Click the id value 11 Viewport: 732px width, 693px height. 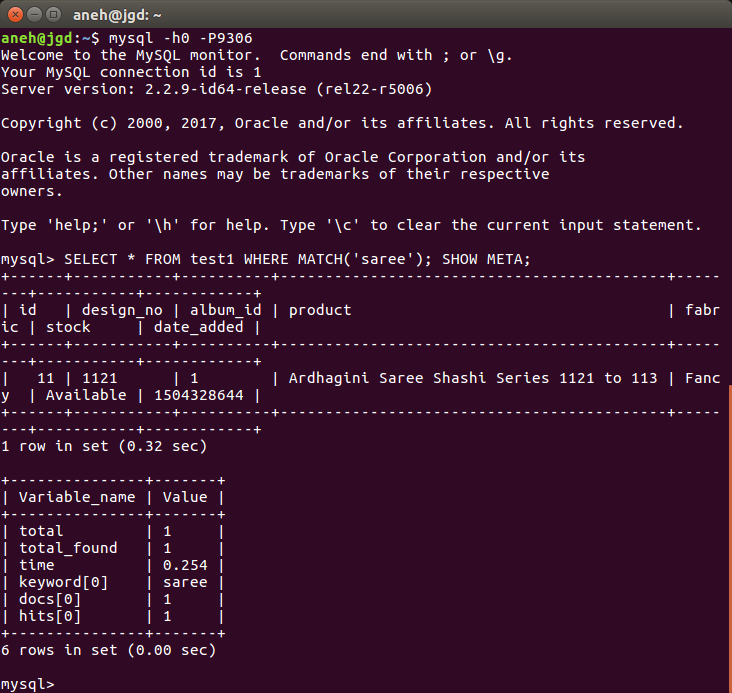(x=45, y=378)
